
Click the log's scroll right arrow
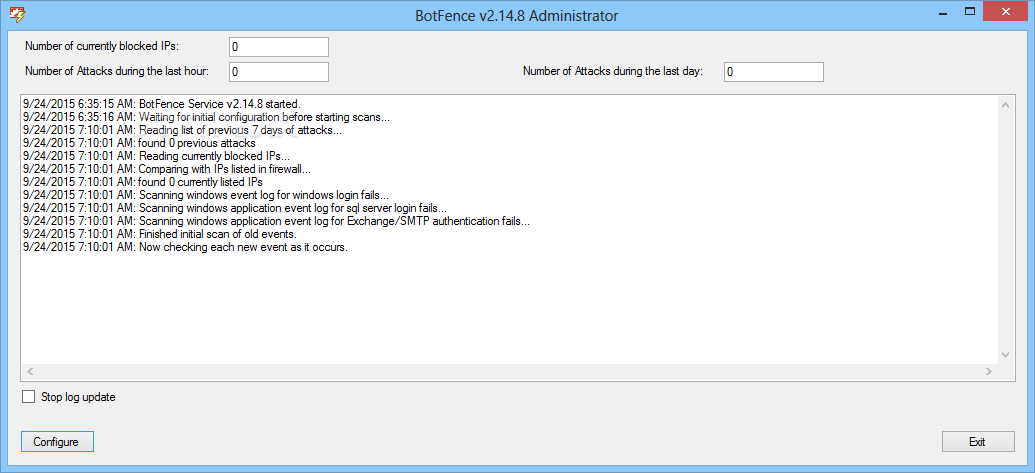[x=989, y=371]
